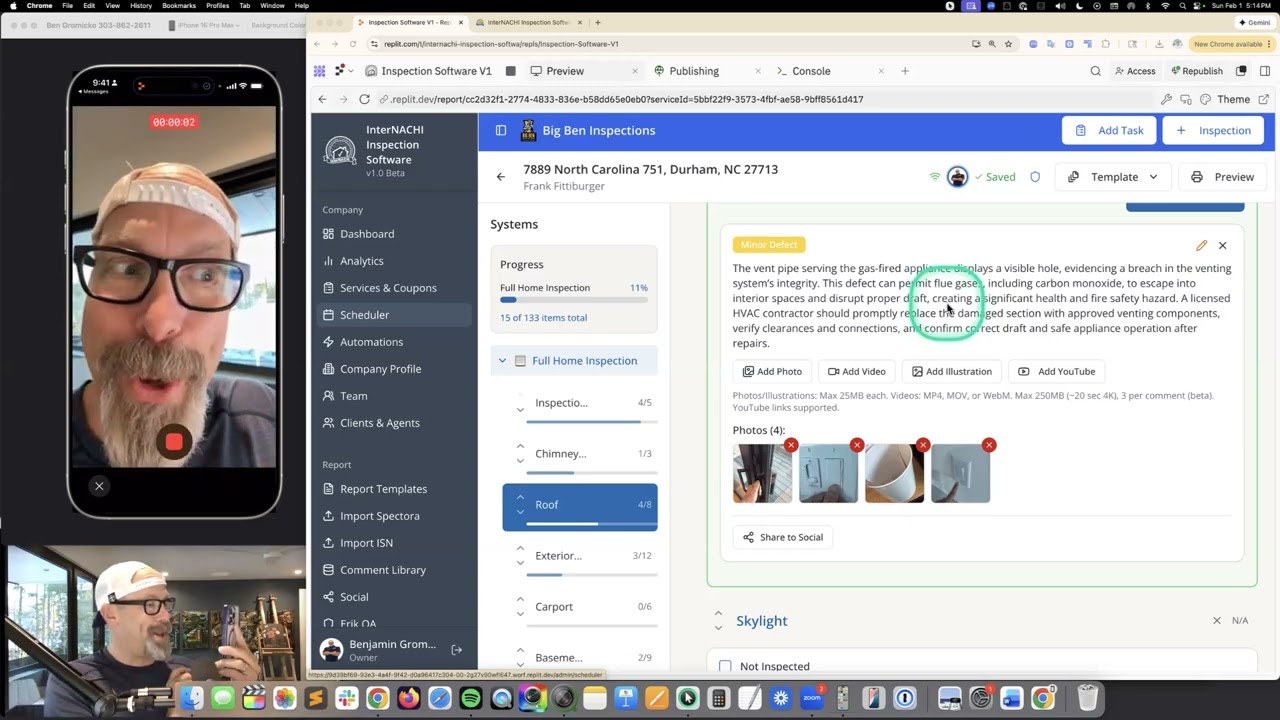Click the log out icon beside Benjamin
The image size is (1280, 720).
coord(456,650)
